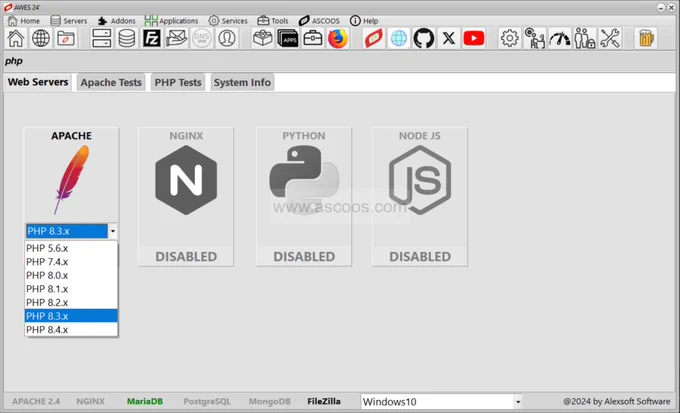Open the wrench and screwdriver icon
This screenshot has width=680, height=413.
click(610, 38)
